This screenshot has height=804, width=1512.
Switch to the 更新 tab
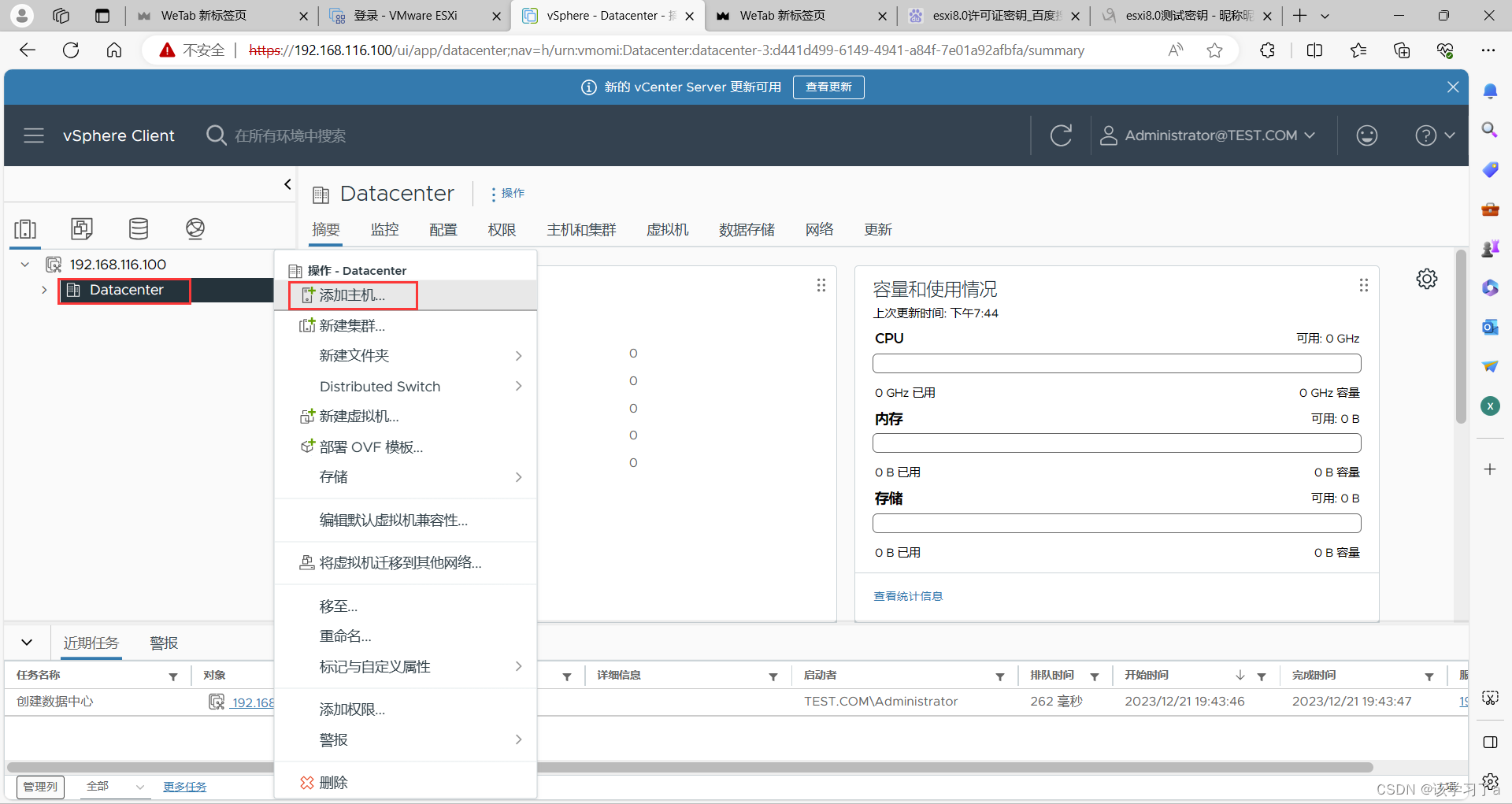click(878, 229)
